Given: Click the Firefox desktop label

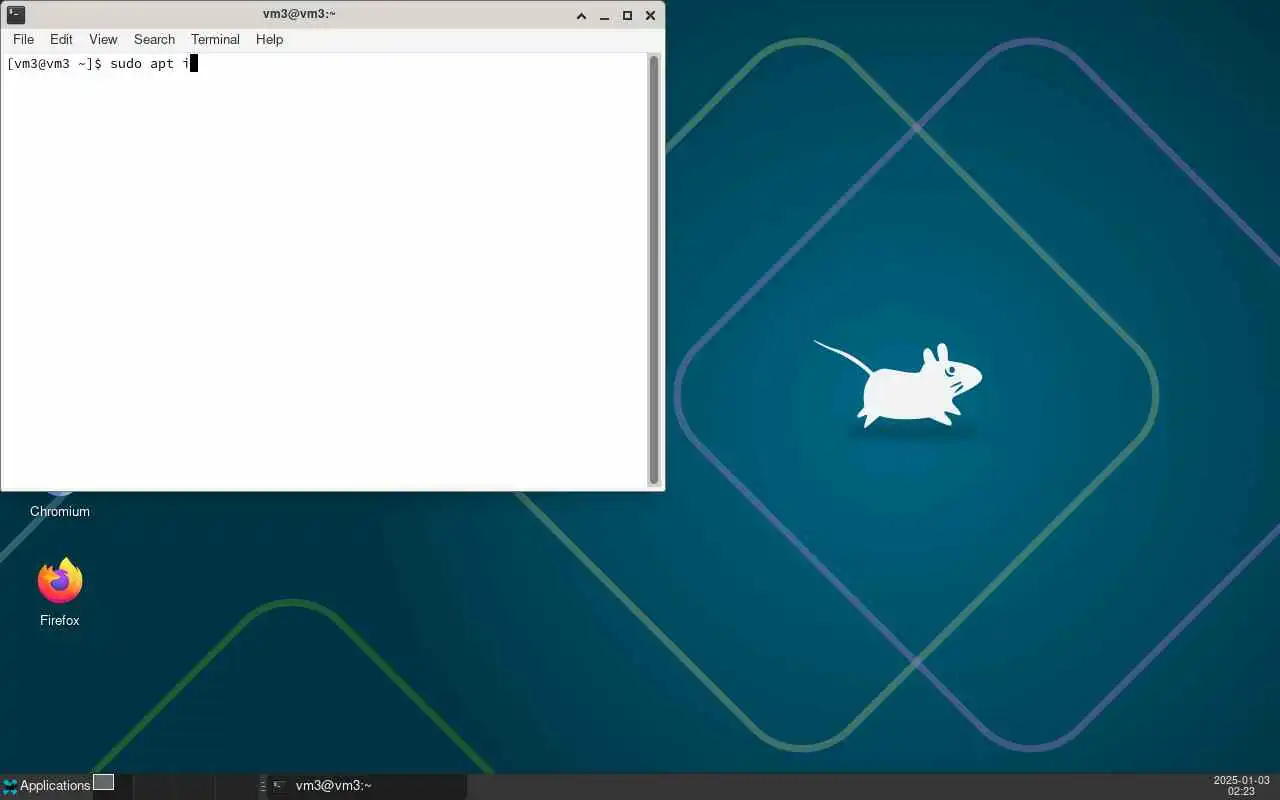Looking at the screenshot, I should pos(60,620).
